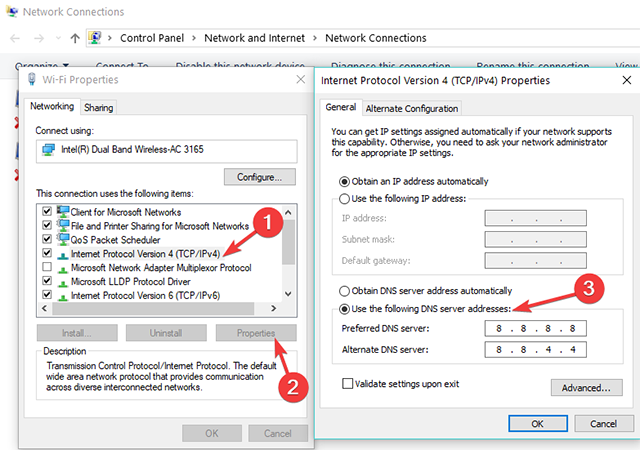Expand chevron after Control Panel breadcrumb
Screen dimensions: 640x450
tap(194, 38)
